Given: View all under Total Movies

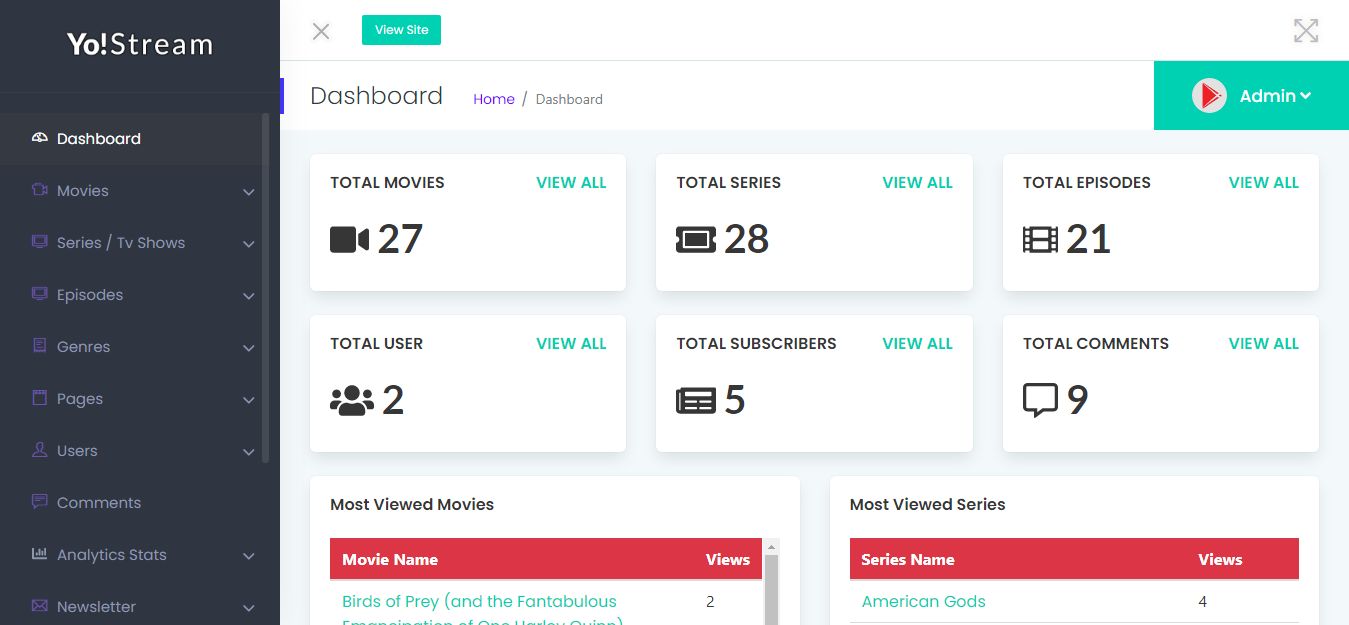Looking at the screenshot, I should [x=571, y=183].
